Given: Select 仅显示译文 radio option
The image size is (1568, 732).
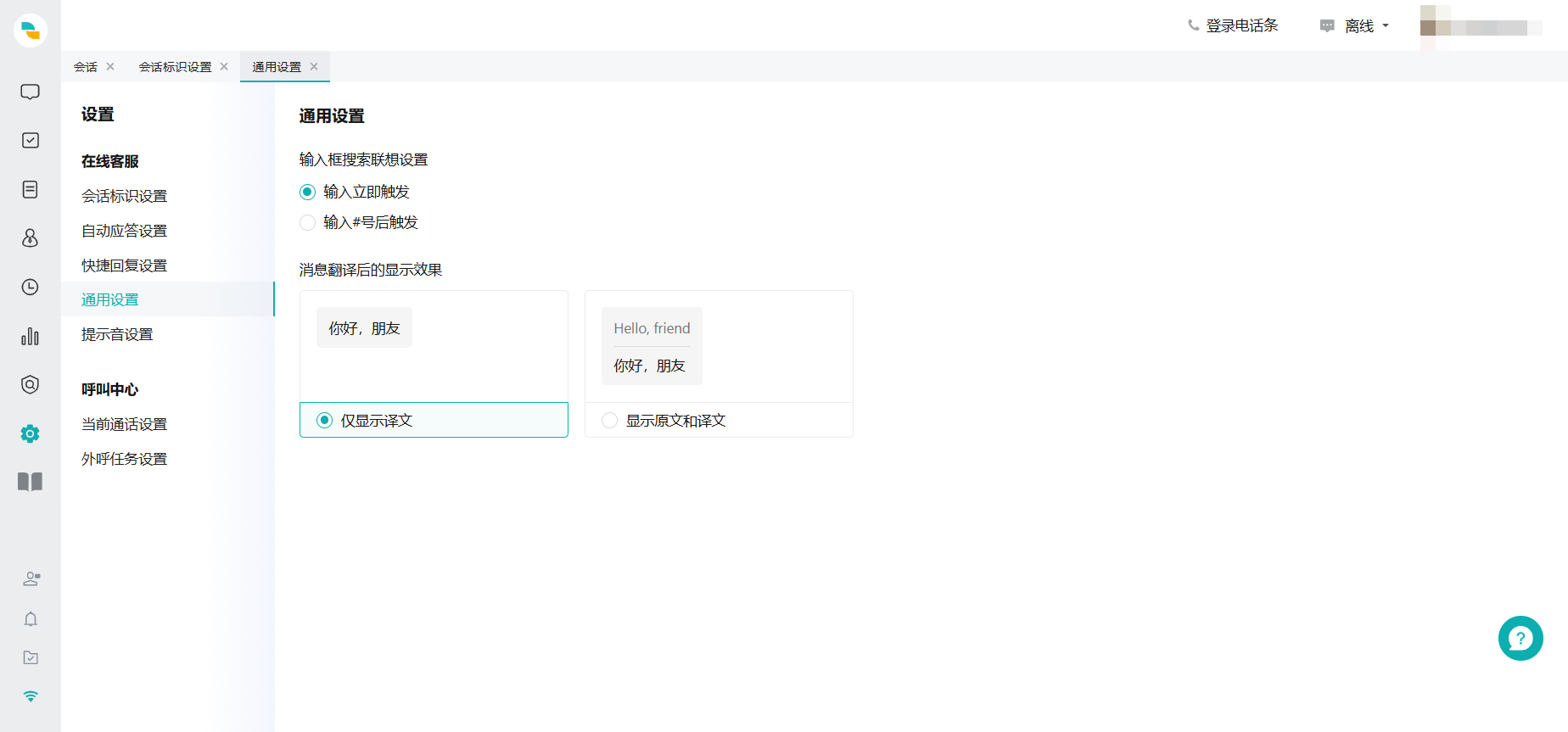Looking at the screenshot, I should click(x=324, y=421).
